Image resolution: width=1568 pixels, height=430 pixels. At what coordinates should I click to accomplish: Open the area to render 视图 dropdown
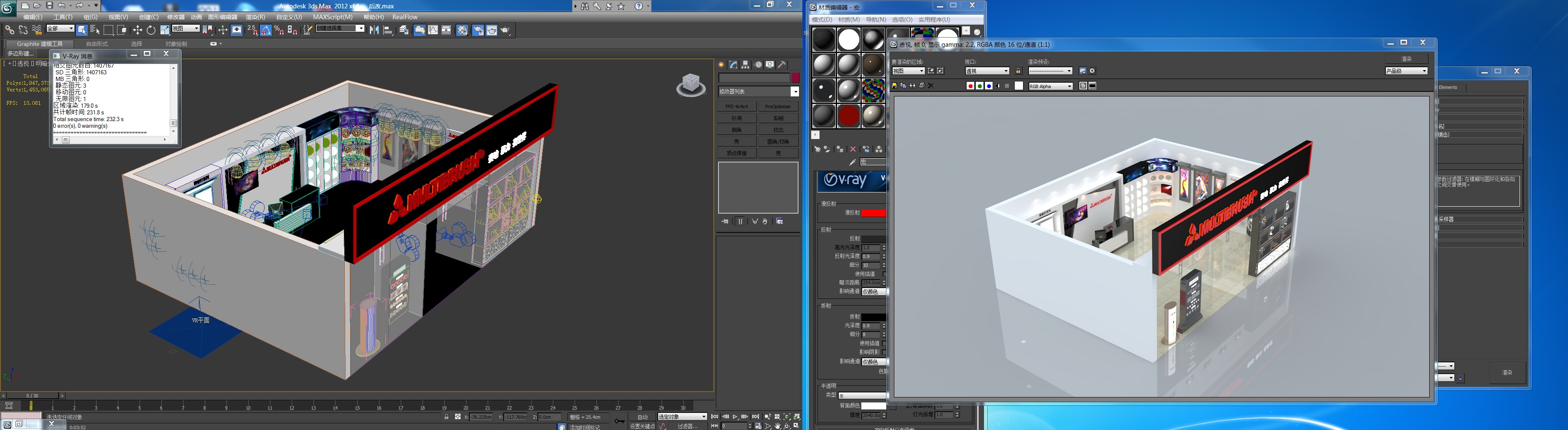(908, 71)
